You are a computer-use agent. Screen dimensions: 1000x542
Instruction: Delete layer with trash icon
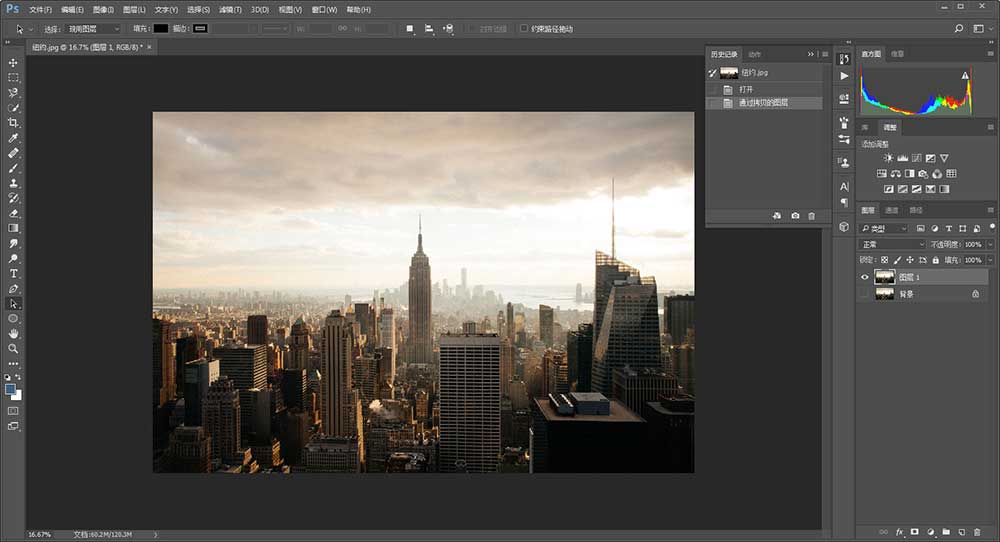(977, 532)
